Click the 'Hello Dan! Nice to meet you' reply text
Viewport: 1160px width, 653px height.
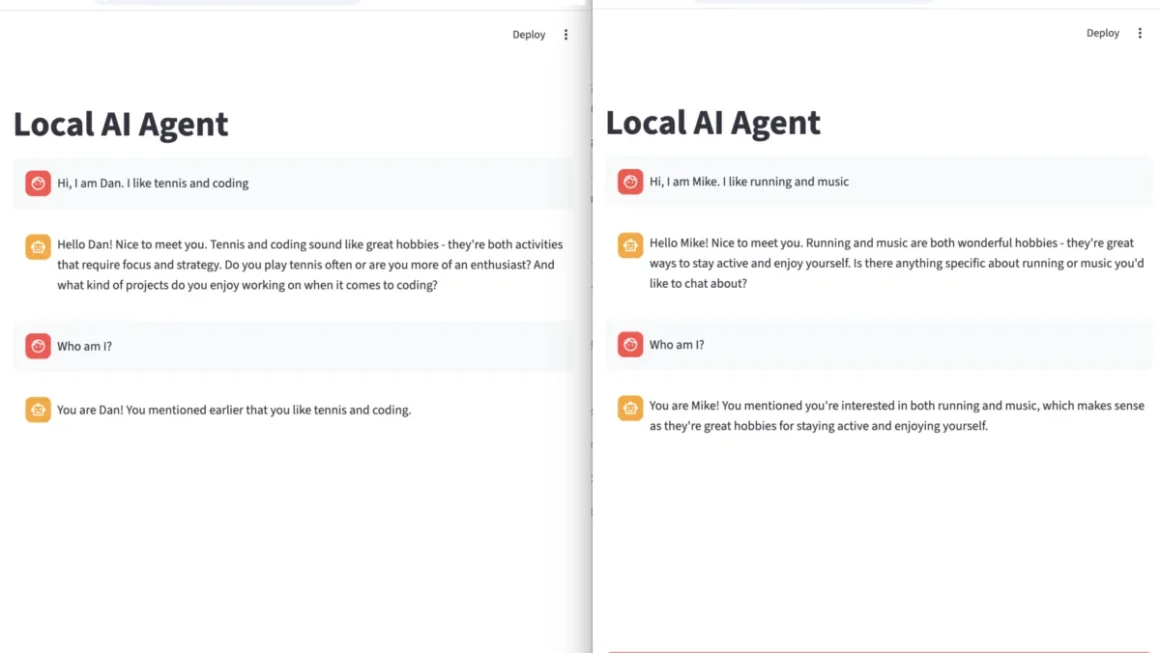(311, 265)
